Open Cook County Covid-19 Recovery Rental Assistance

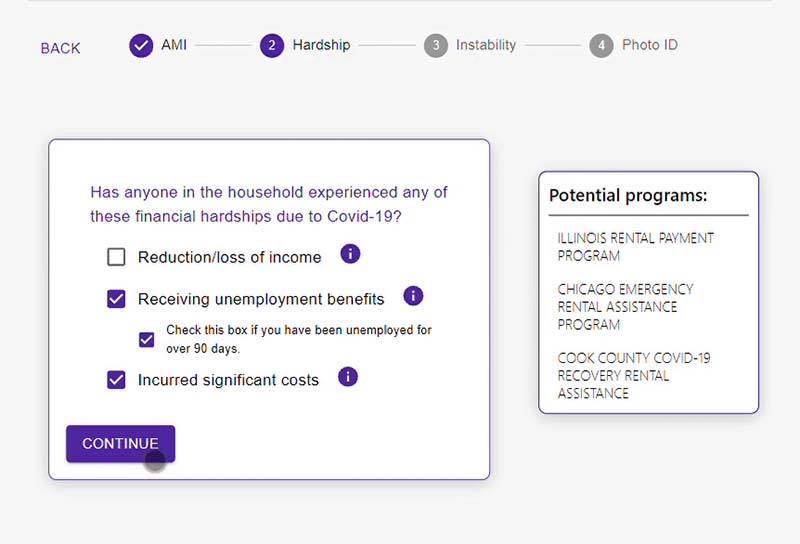coord(634,375)
